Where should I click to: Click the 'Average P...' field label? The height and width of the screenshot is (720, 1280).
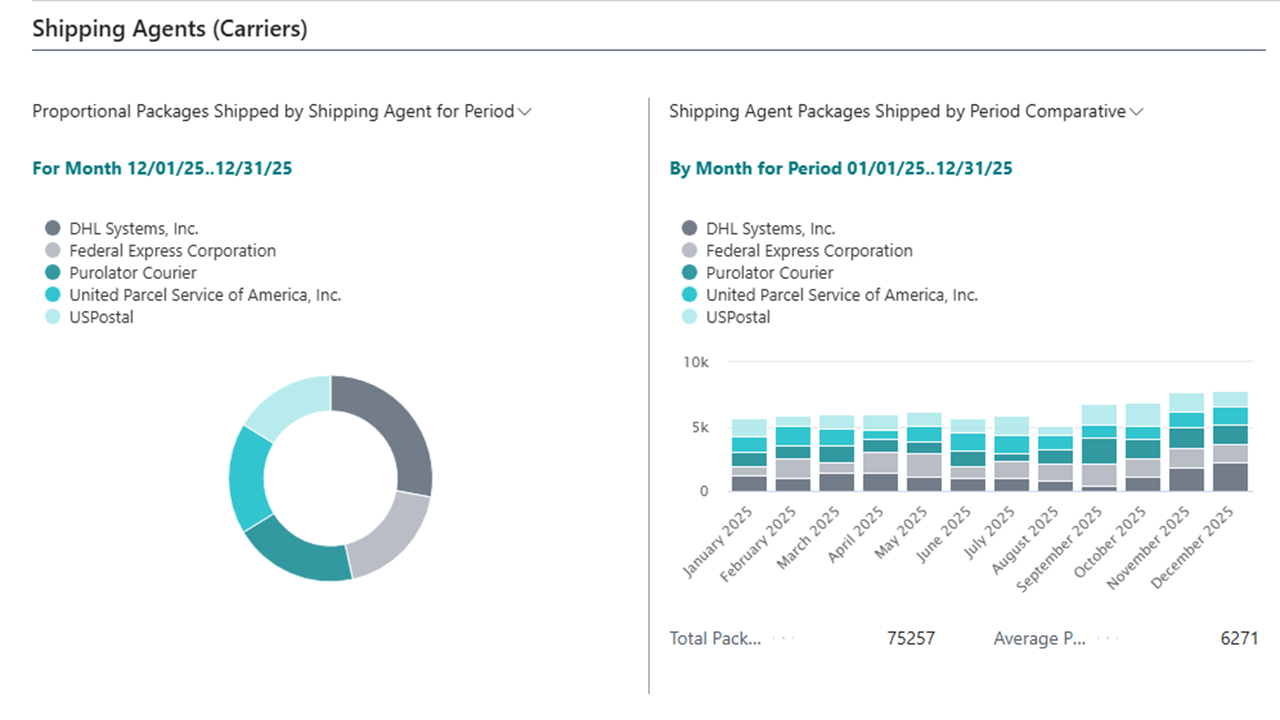point(1039,638)
